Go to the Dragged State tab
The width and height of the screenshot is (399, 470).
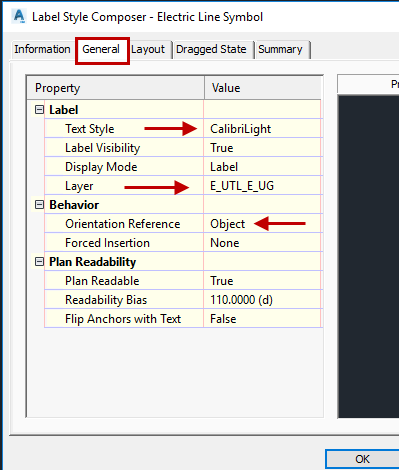pyautogui.click(x=211, y=49)
